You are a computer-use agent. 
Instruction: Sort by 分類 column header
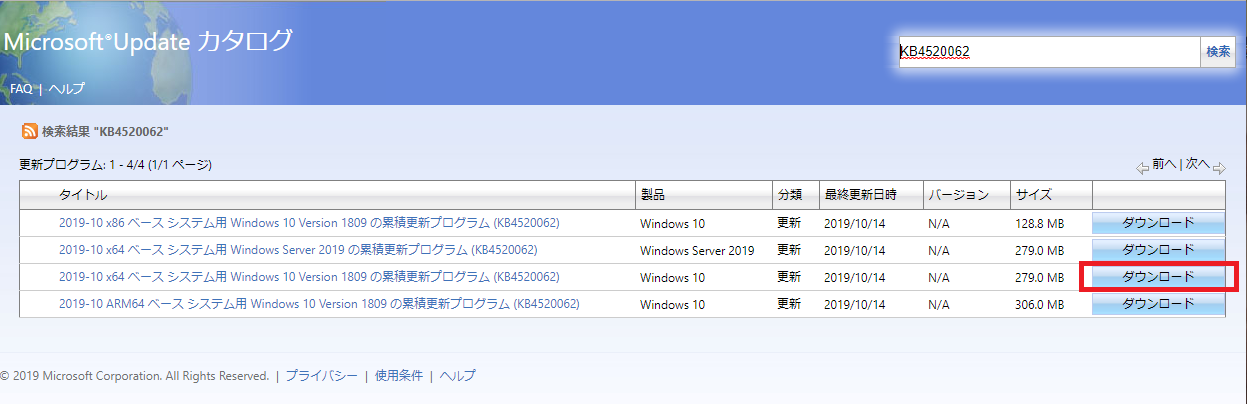click(x=789, y=195)
